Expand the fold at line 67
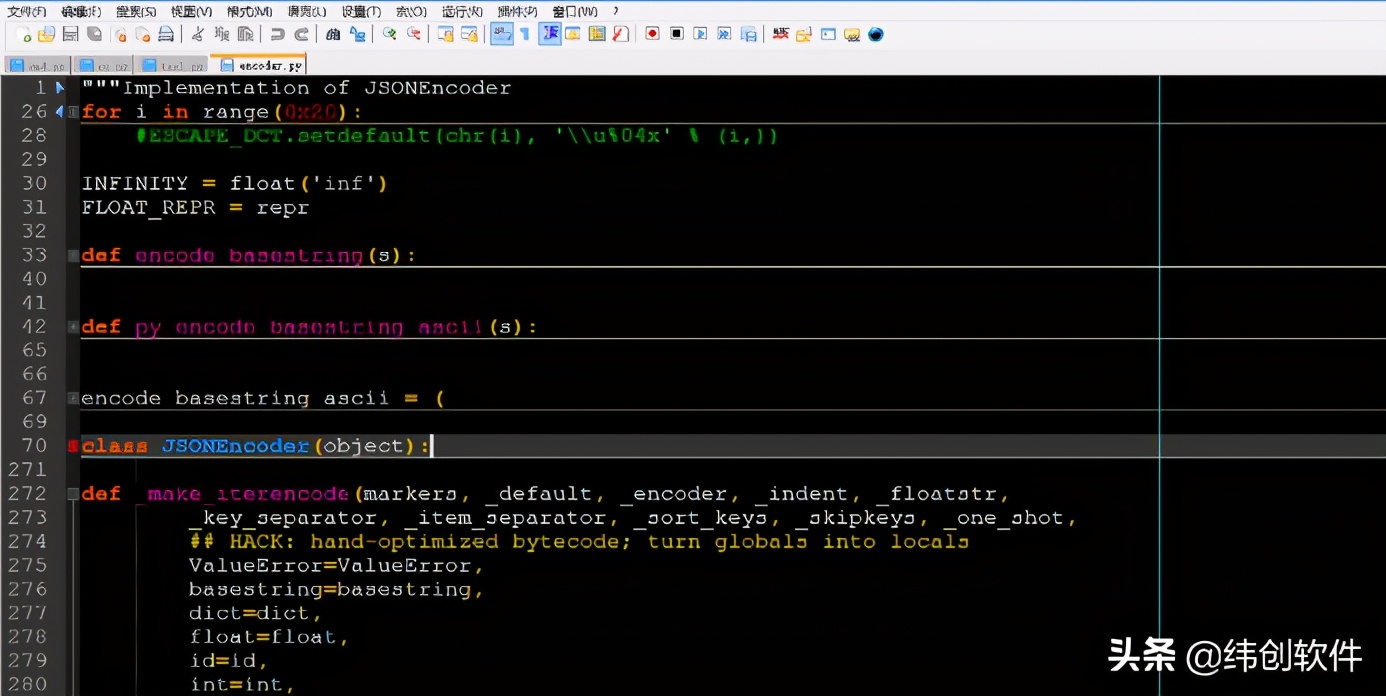Image resolution: width=1386 pixels, height=696 pixels. (73, 398)
